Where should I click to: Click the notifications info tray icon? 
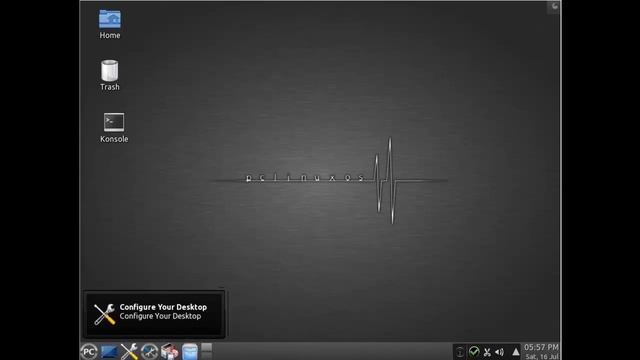[x=460, y=352]
